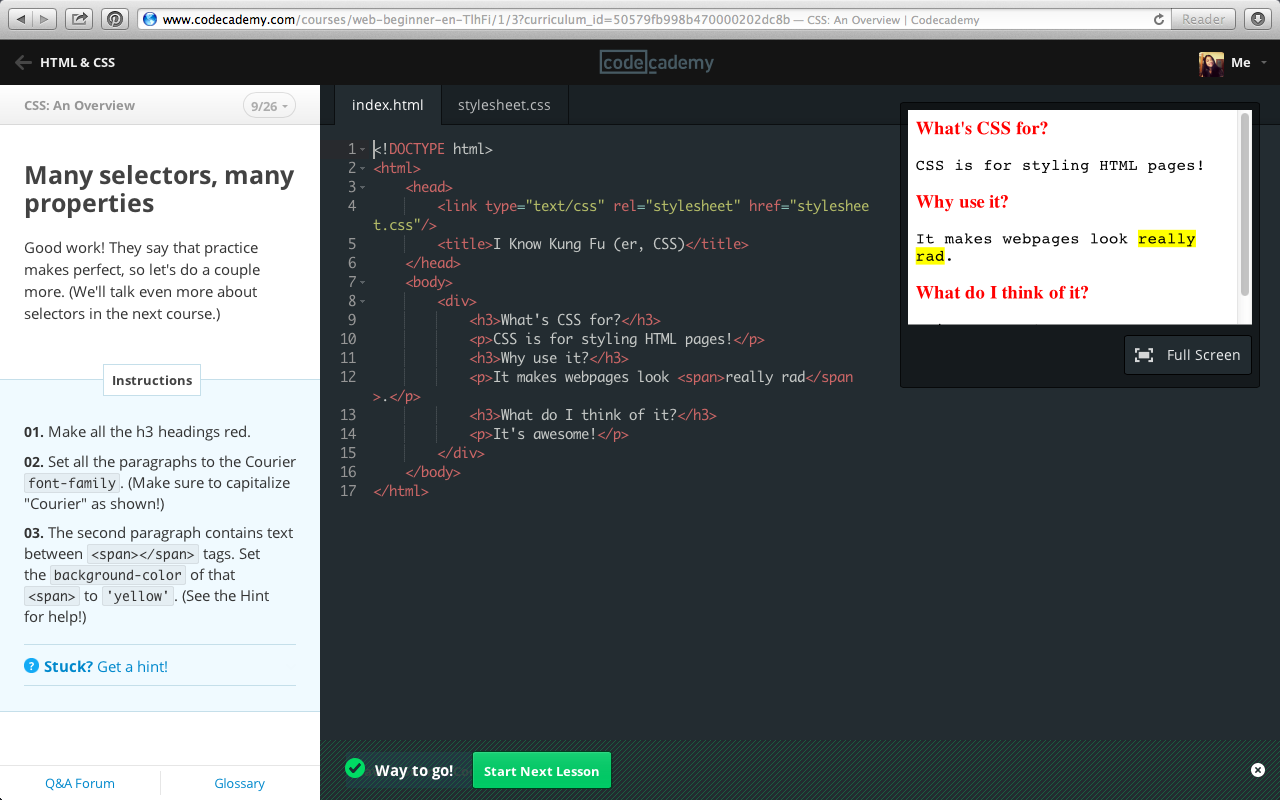Click the back arrow beside HTML & CSS
This screenshot has width=1280, height=800.
[22, 62]
